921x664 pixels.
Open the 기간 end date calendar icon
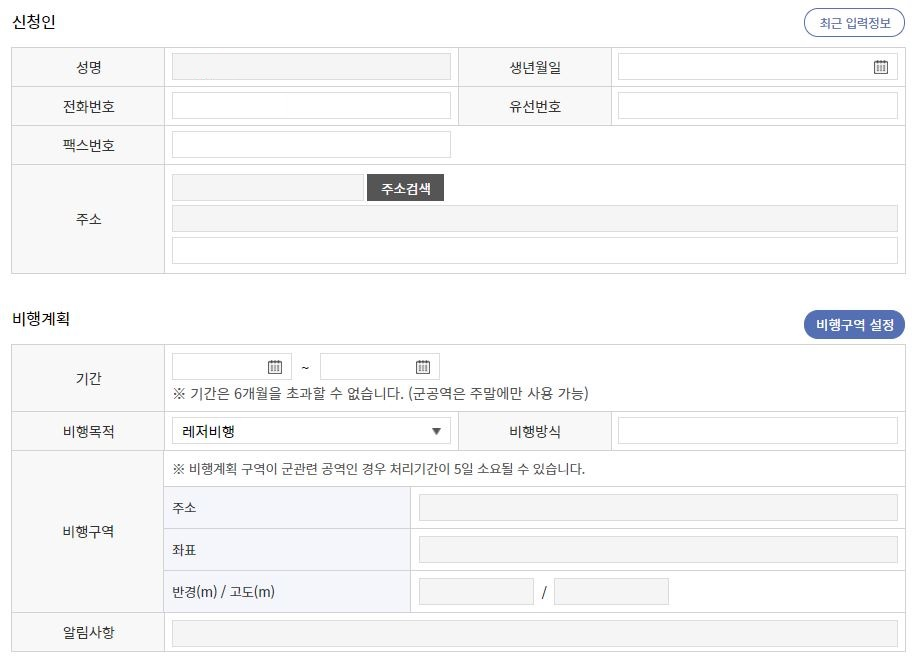[423, 367]
